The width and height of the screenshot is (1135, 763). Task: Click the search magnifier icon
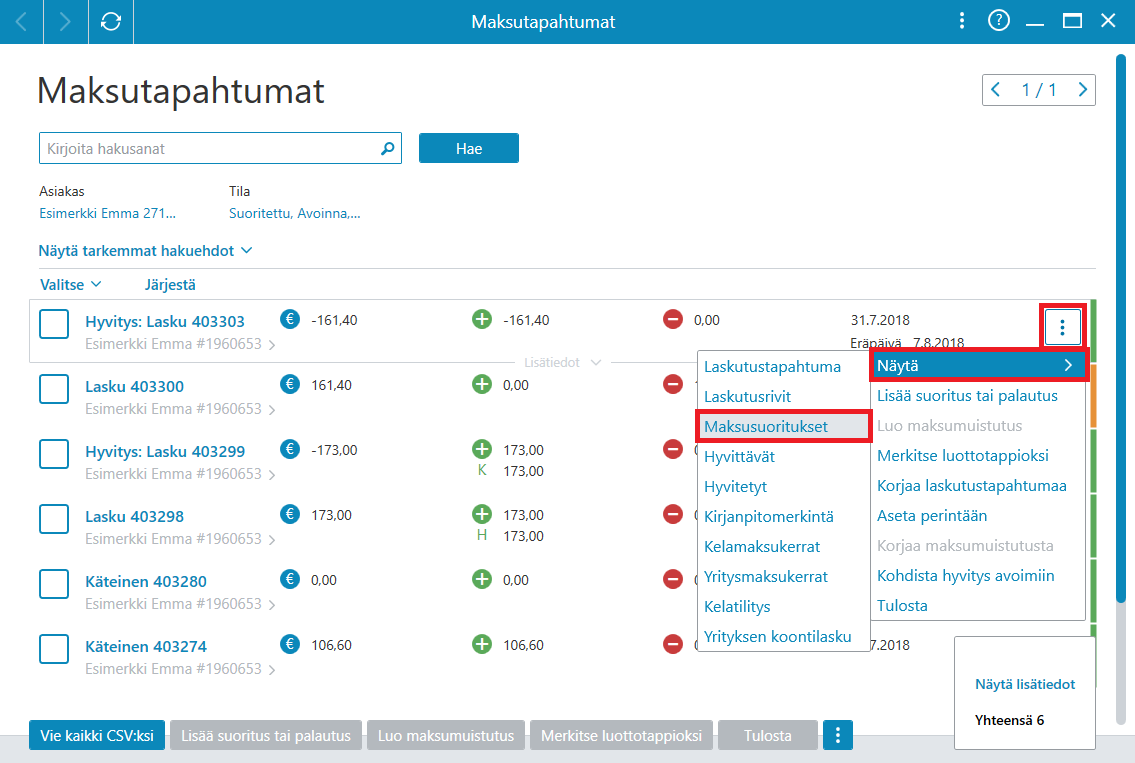click(388, 148)
